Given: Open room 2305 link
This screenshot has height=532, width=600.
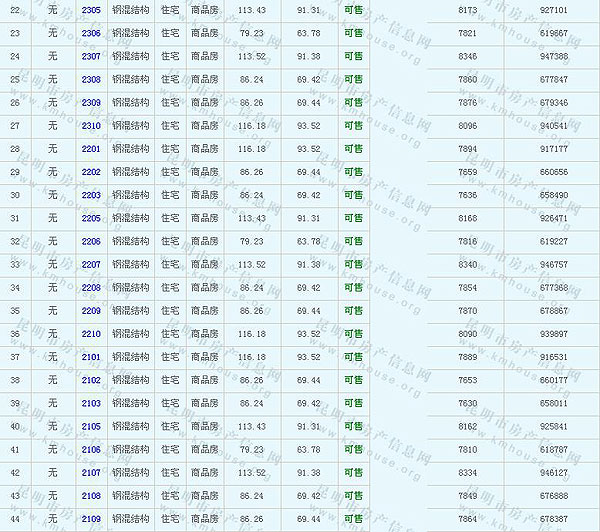Looking at the screenshot, I should pyautogui.click(x=91, y=9).
